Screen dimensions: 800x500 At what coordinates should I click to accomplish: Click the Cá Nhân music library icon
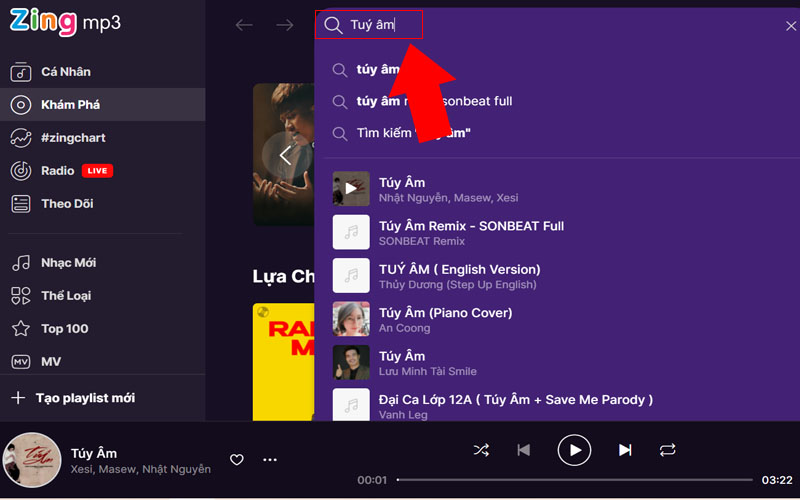20,72
